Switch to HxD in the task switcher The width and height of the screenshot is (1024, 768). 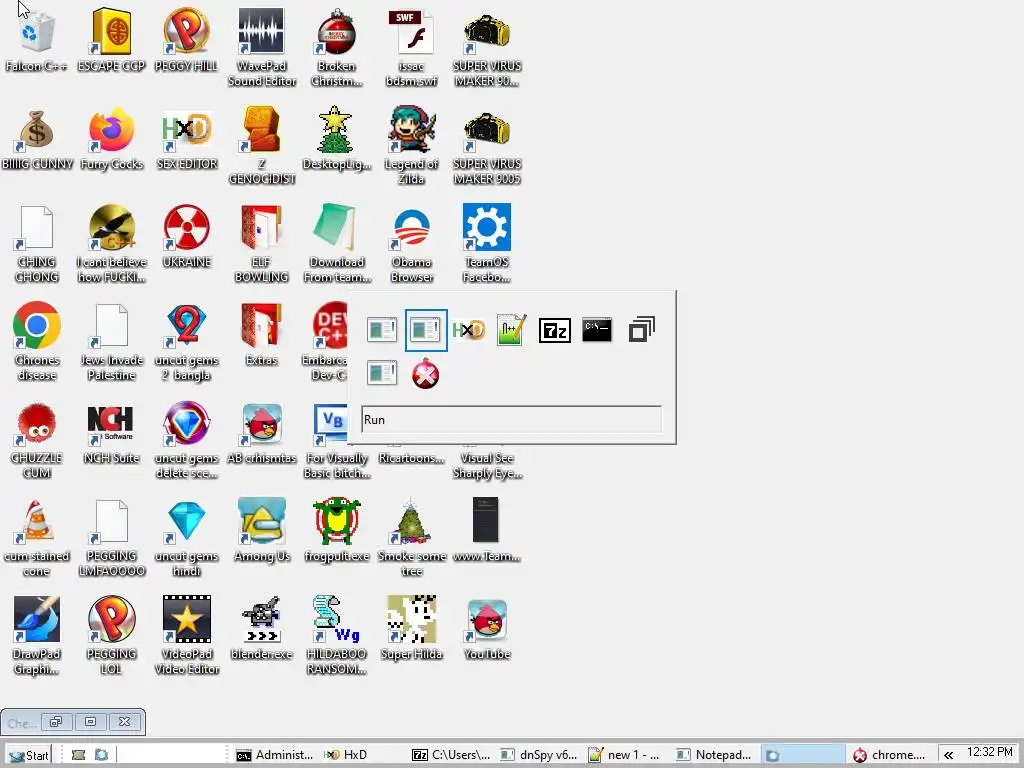coord(468,330)
